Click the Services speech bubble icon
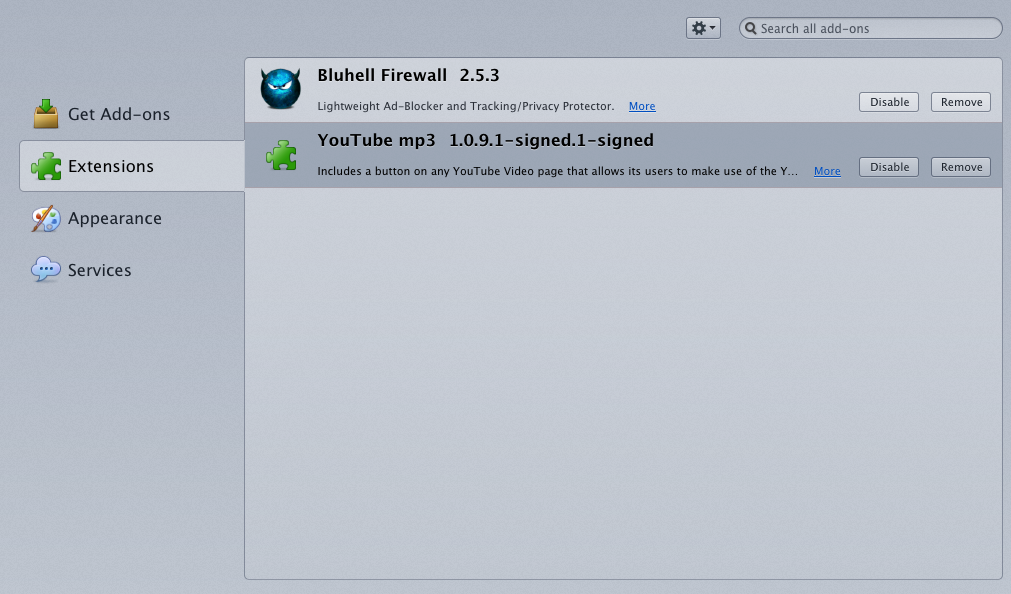This screenshot has width=1011, height=594. 46,269
